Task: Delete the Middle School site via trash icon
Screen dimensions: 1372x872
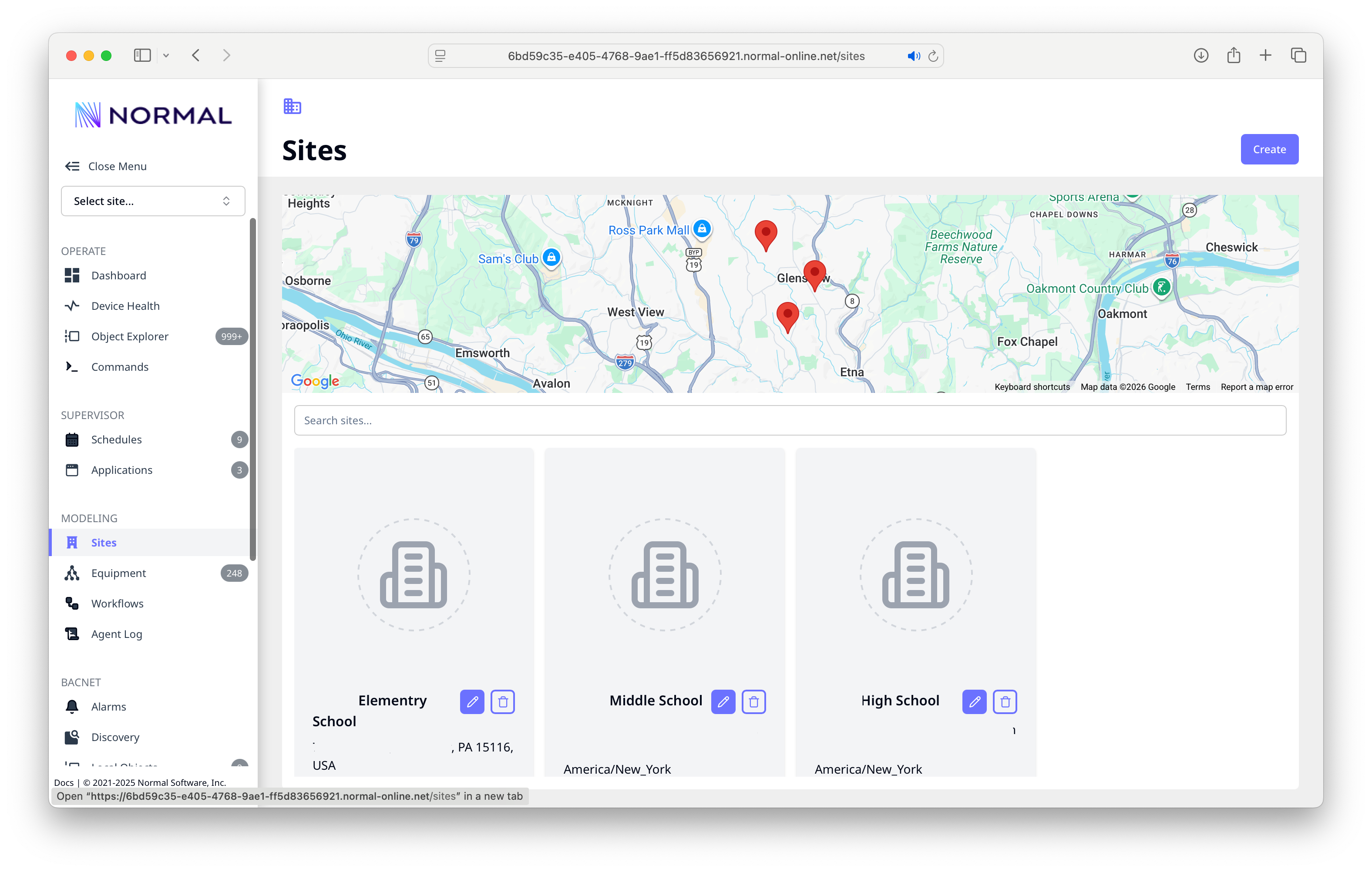Action: coord(753,702)
